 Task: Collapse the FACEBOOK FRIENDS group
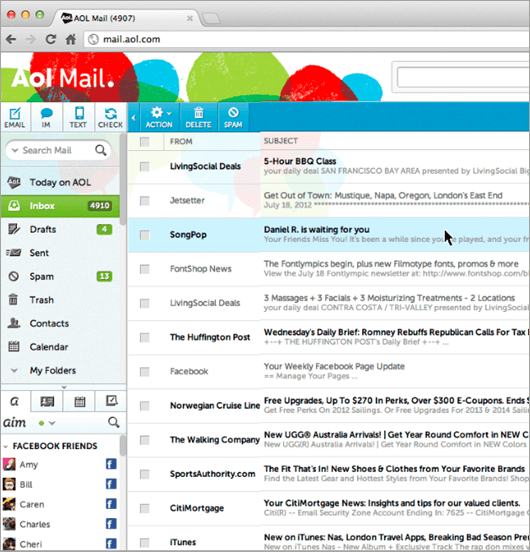point(6,446)
